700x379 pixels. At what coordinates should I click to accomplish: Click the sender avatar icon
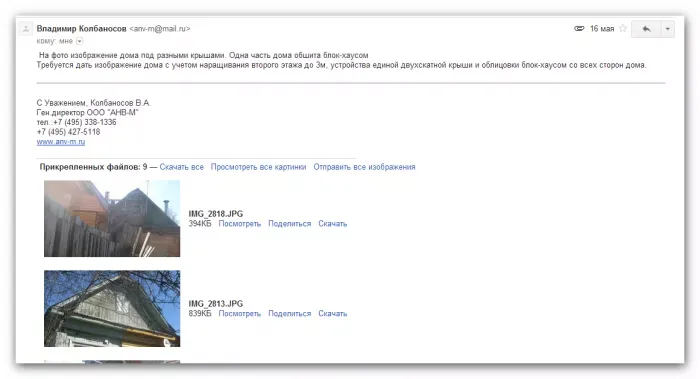point(26,29)
